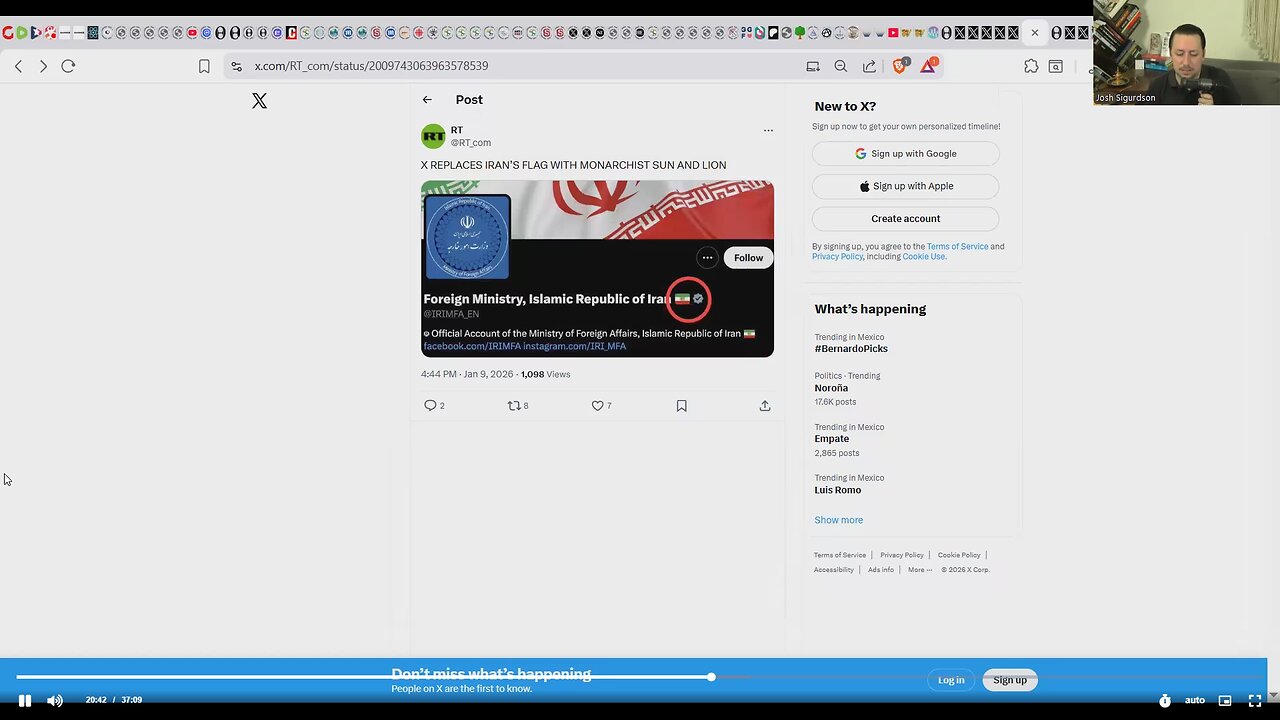Click browser forward arrow

coord(43,66)
